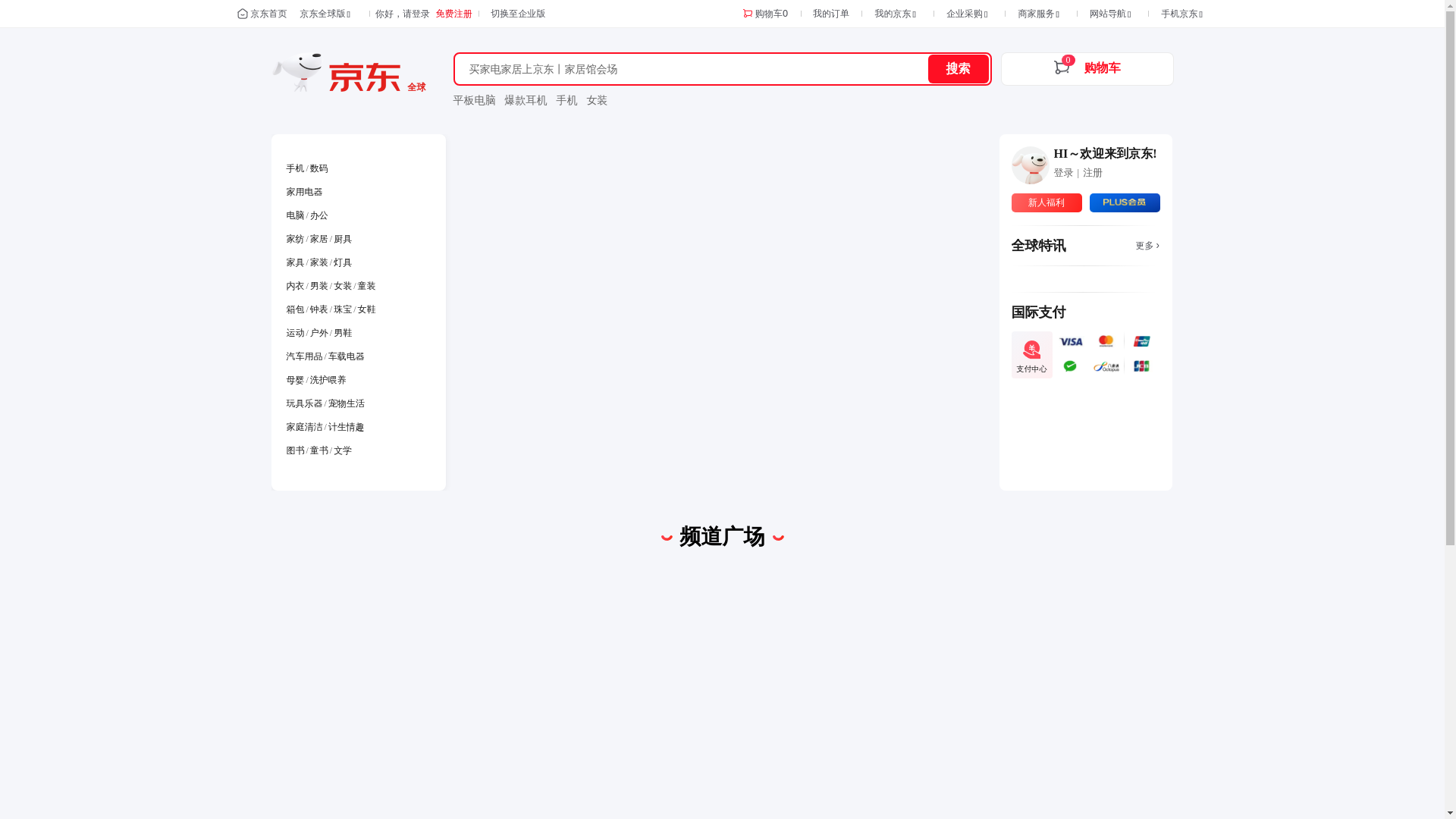The width and height of the screenshot is (1456, 819).
Task: Click the UnionPay payment logo
Action: coord(1141,342)
